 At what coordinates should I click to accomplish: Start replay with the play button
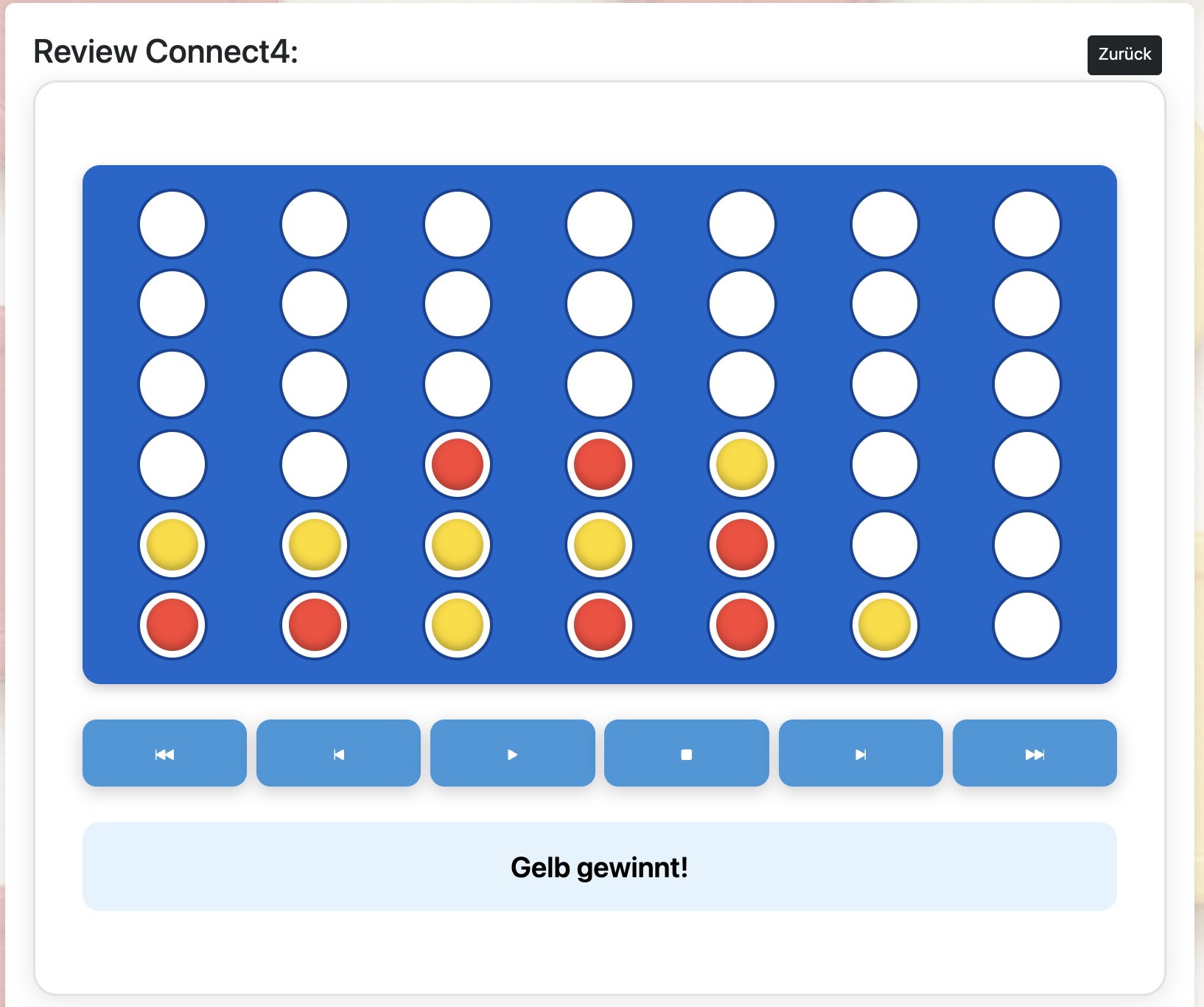[512, 753]
